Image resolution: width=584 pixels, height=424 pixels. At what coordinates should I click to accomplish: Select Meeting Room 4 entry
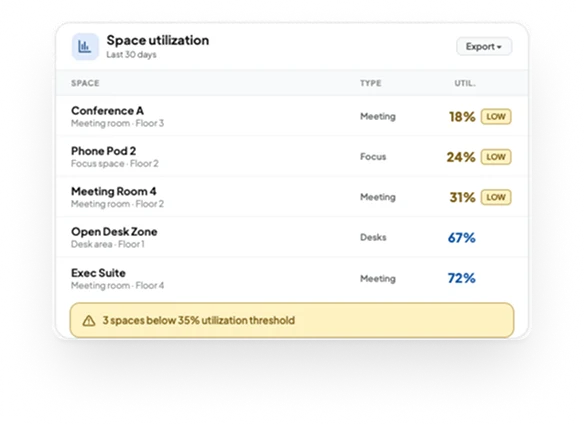coord(292,197)
